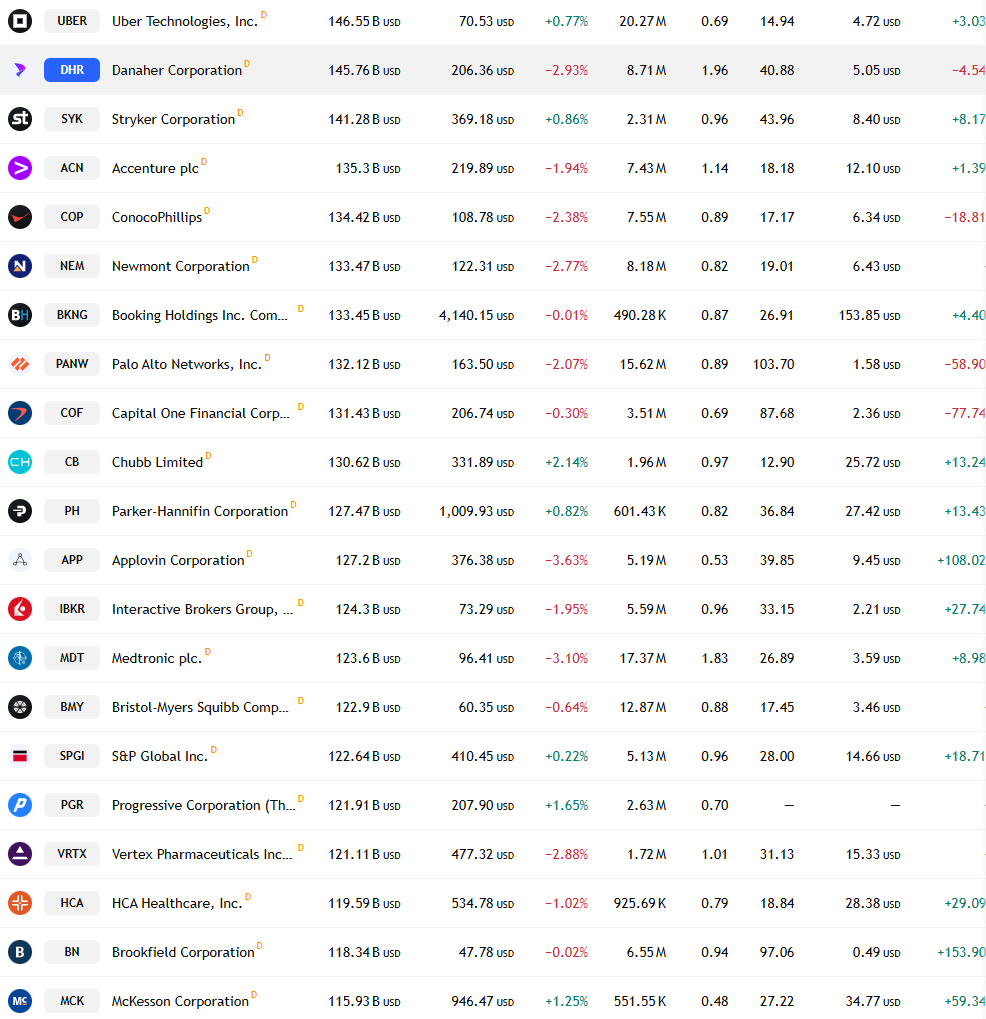Image resolution: width=986 pixels, height=1019 pixels.
Task: Open Medtronic plc. company link
Action: pos(157,658)
